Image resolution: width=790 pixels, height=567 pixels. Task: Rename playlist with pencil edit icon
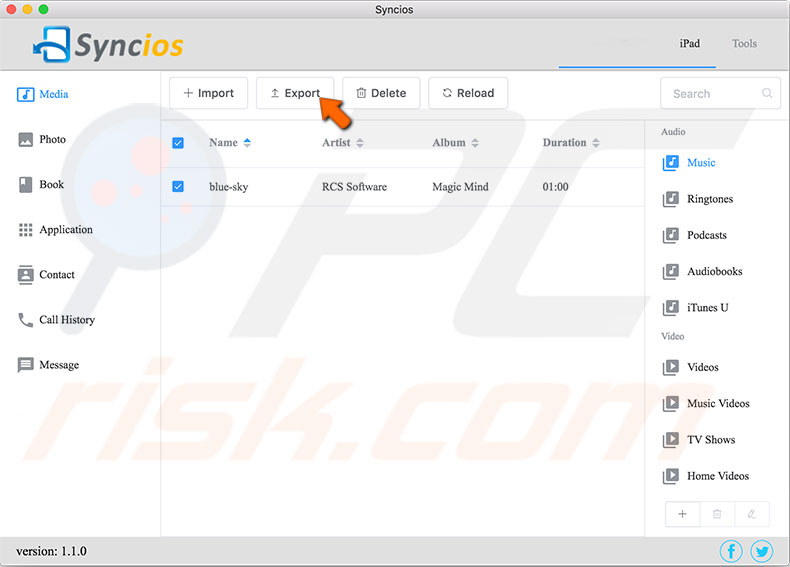point(752,514)
